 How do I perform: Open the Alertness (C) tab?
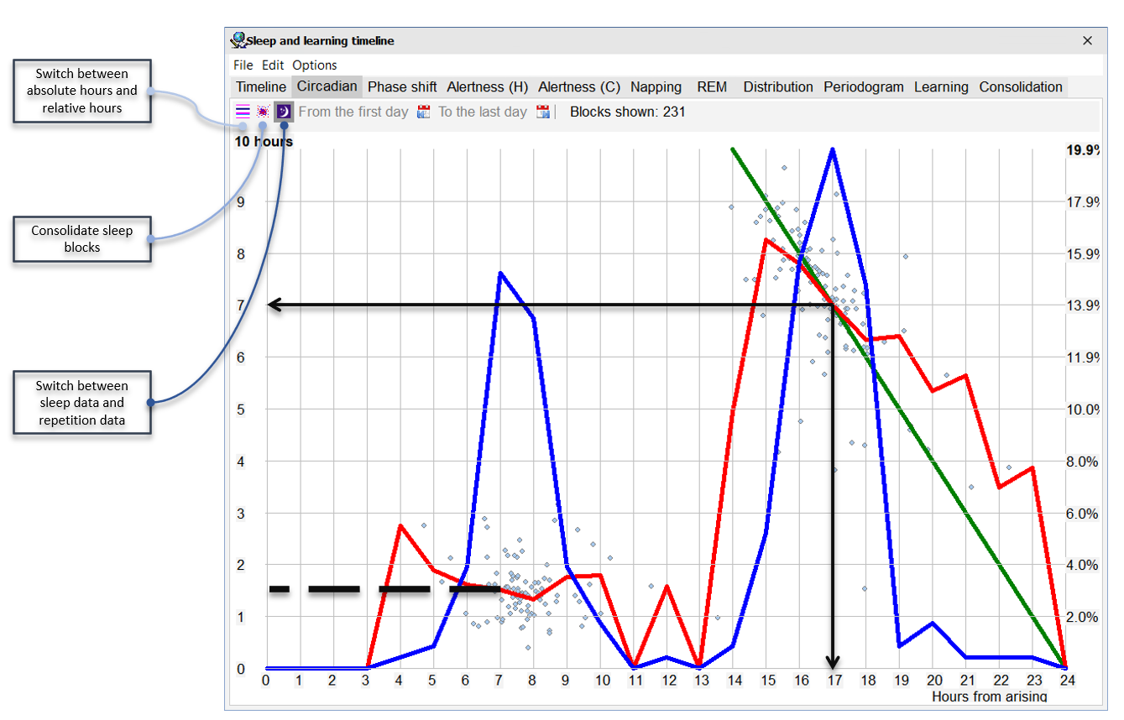[x=579, y=87]
